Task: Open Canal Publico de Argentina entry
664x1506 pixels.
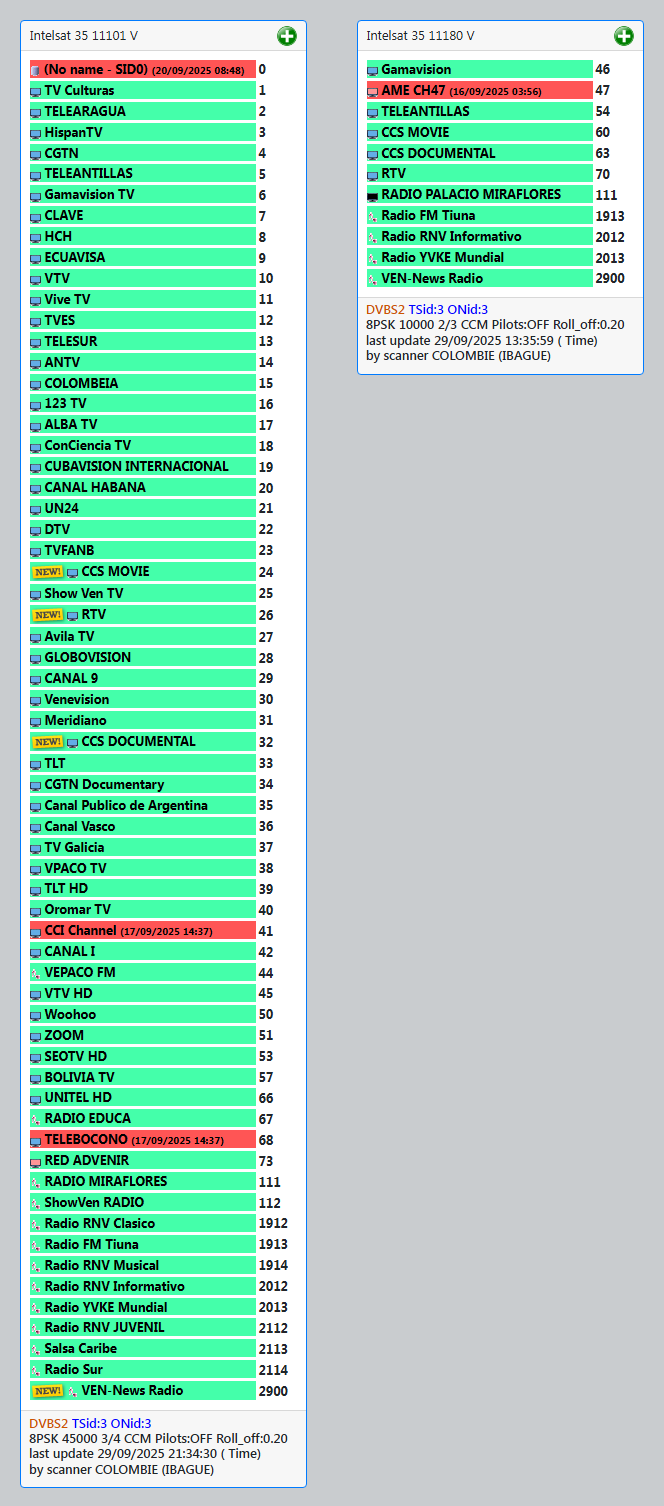Action: (126, 805)
